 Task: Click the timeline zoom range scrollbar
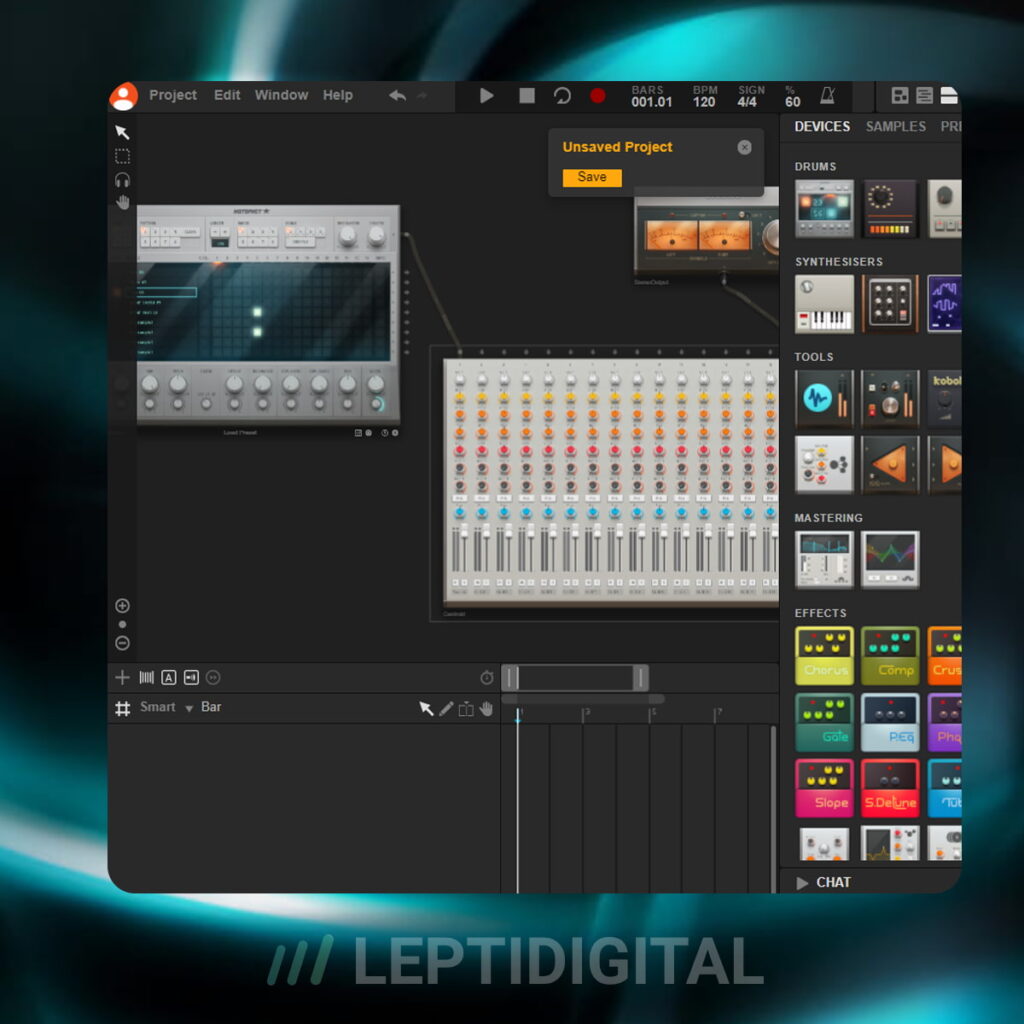coord(575,678)
